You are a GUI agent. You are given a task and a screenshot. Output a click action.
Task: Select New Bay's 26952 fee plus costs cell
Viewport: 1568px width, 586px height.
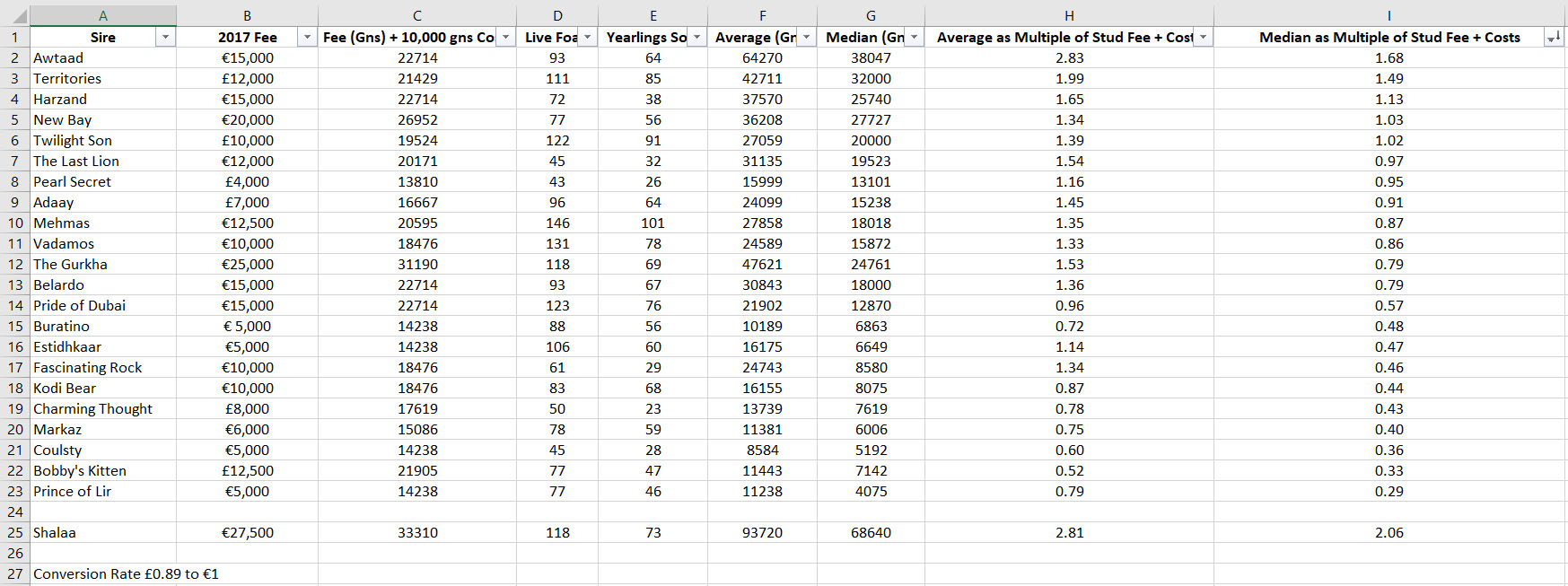pyautogui.click(x=417, y=119)
